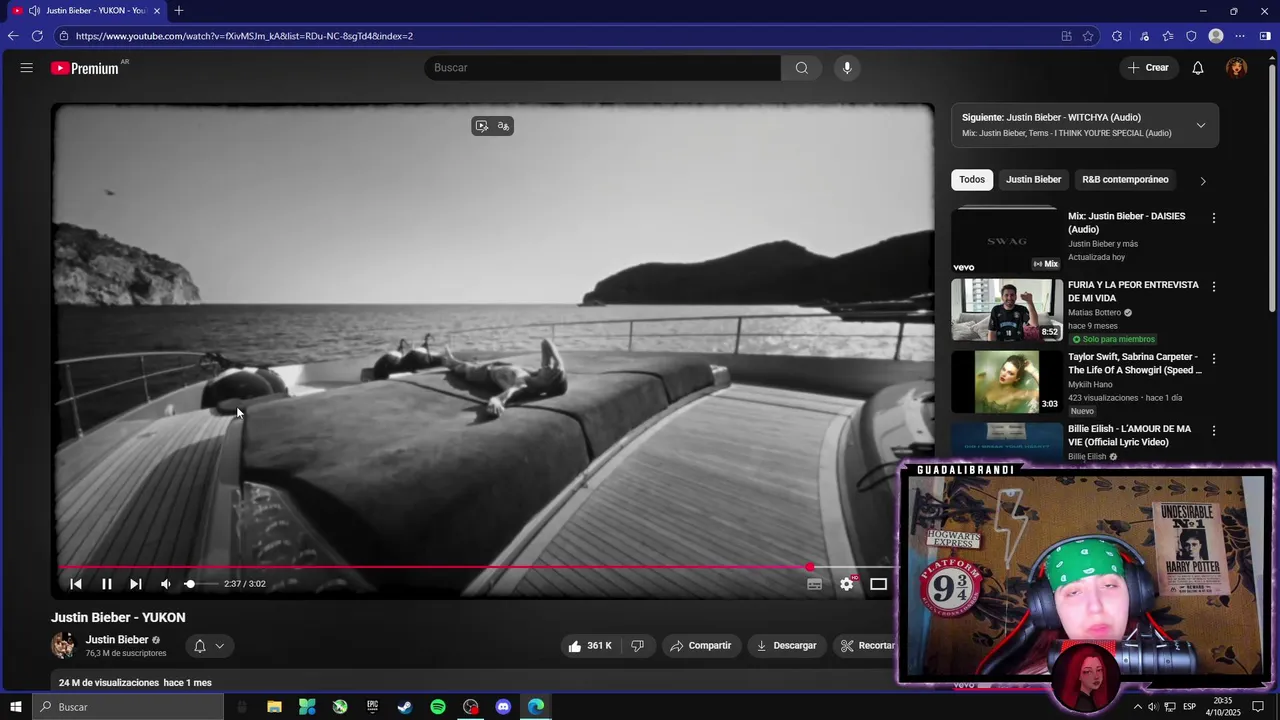Show hidden system tray icons
Viewport: 1280px width, 720px height.
tap(1137, 707)
